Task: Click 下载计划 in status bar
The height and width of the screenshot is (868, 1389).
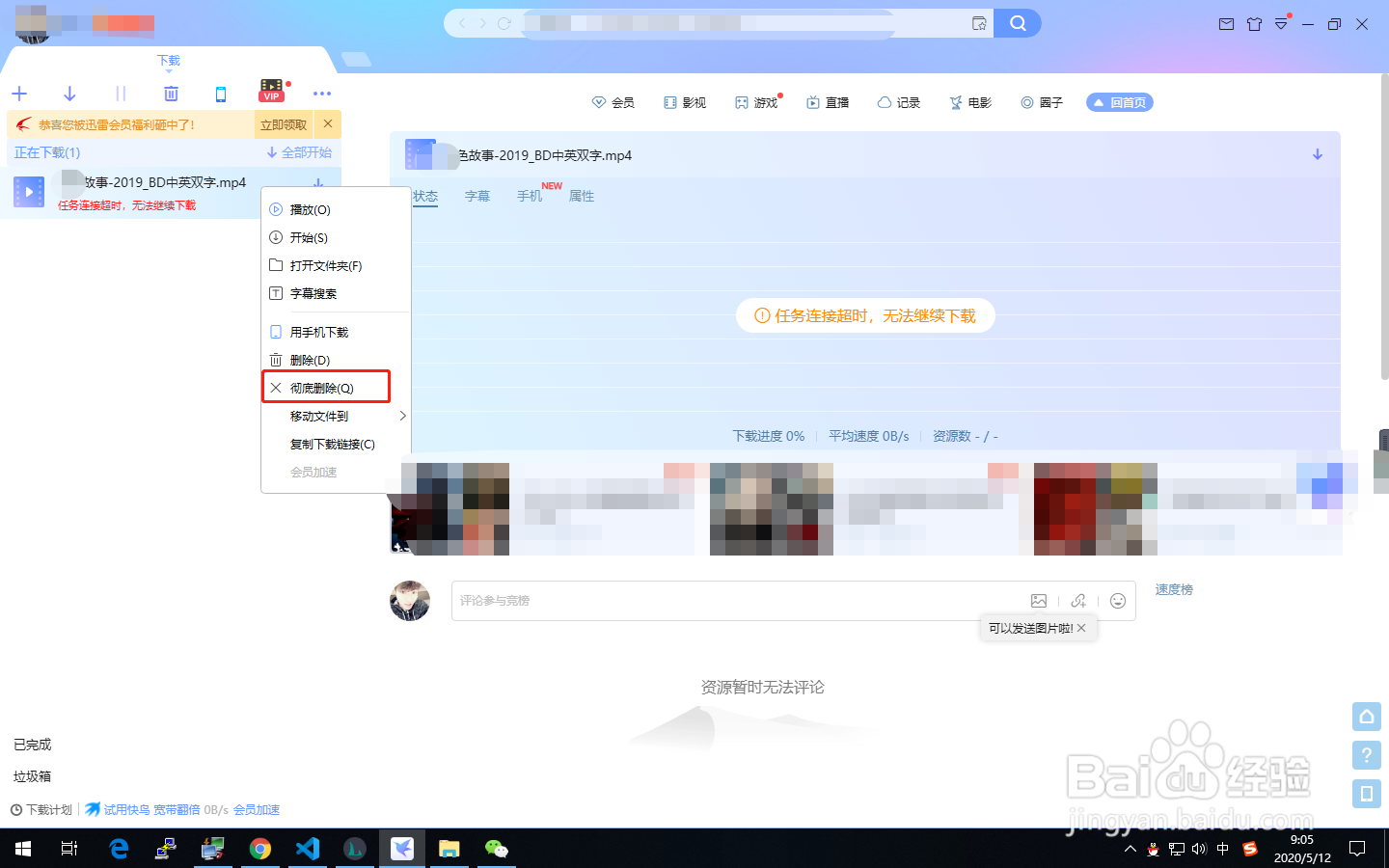Action: (x=41, y=810)
